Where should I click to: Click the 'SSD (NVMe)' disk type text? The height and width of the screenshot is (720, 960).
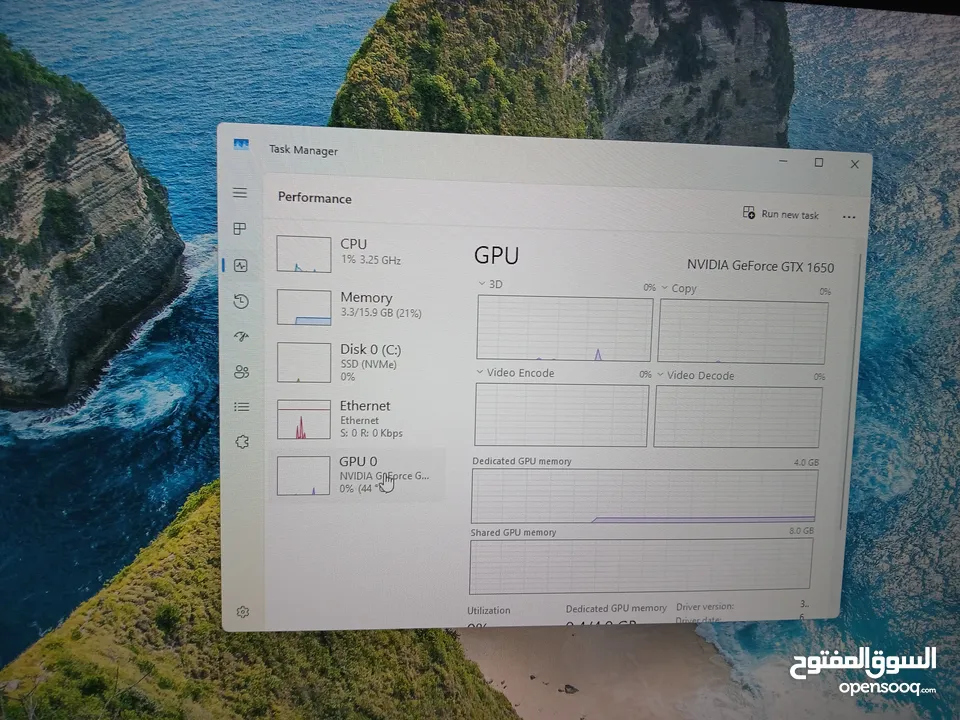[x=369, y=364]
